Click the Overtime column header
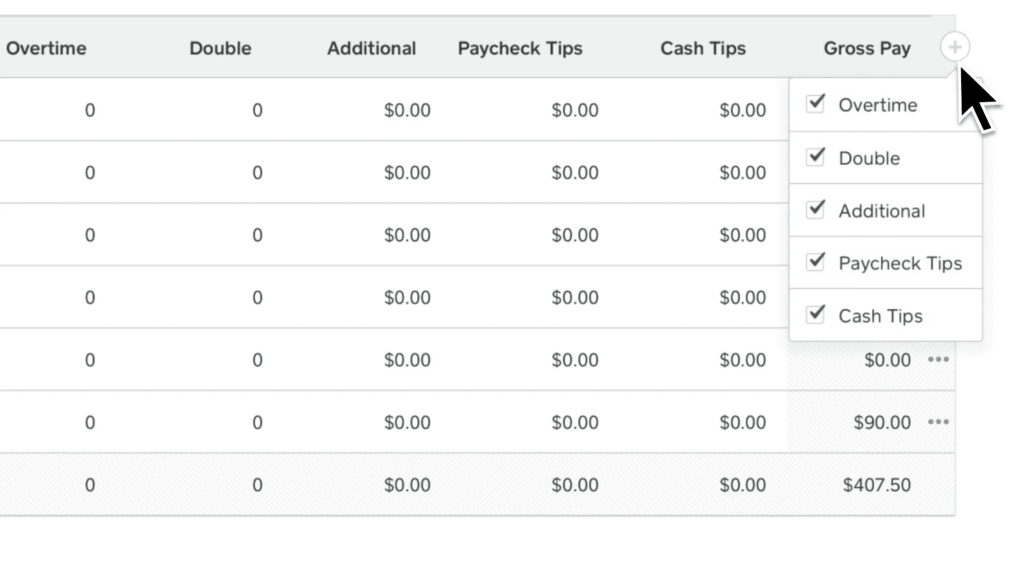This screenshot has width=1024, height=568. point(46,48)
